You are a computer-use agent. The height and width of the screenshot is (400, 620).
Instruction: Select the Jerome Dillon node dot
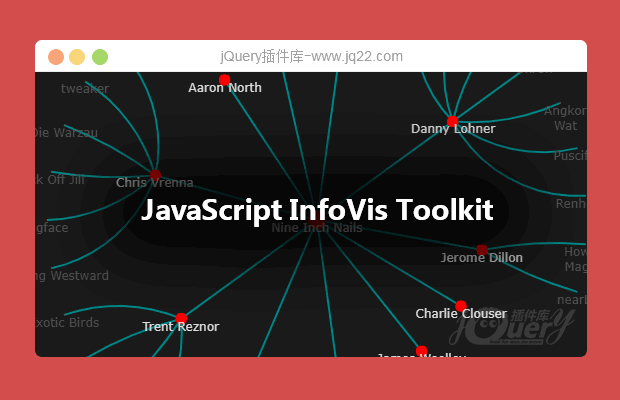(482, 250)
